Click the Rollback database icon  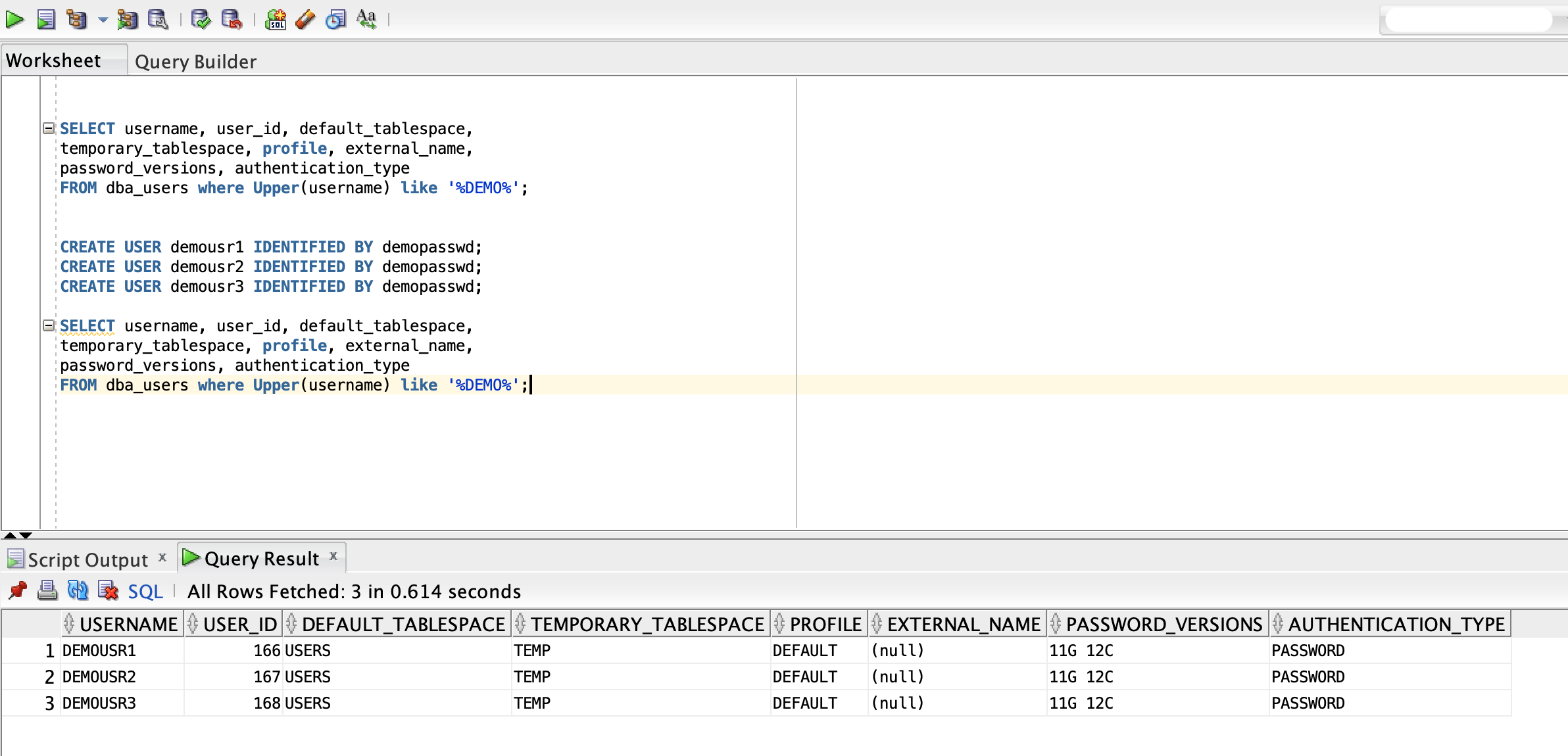click(232, 20)
